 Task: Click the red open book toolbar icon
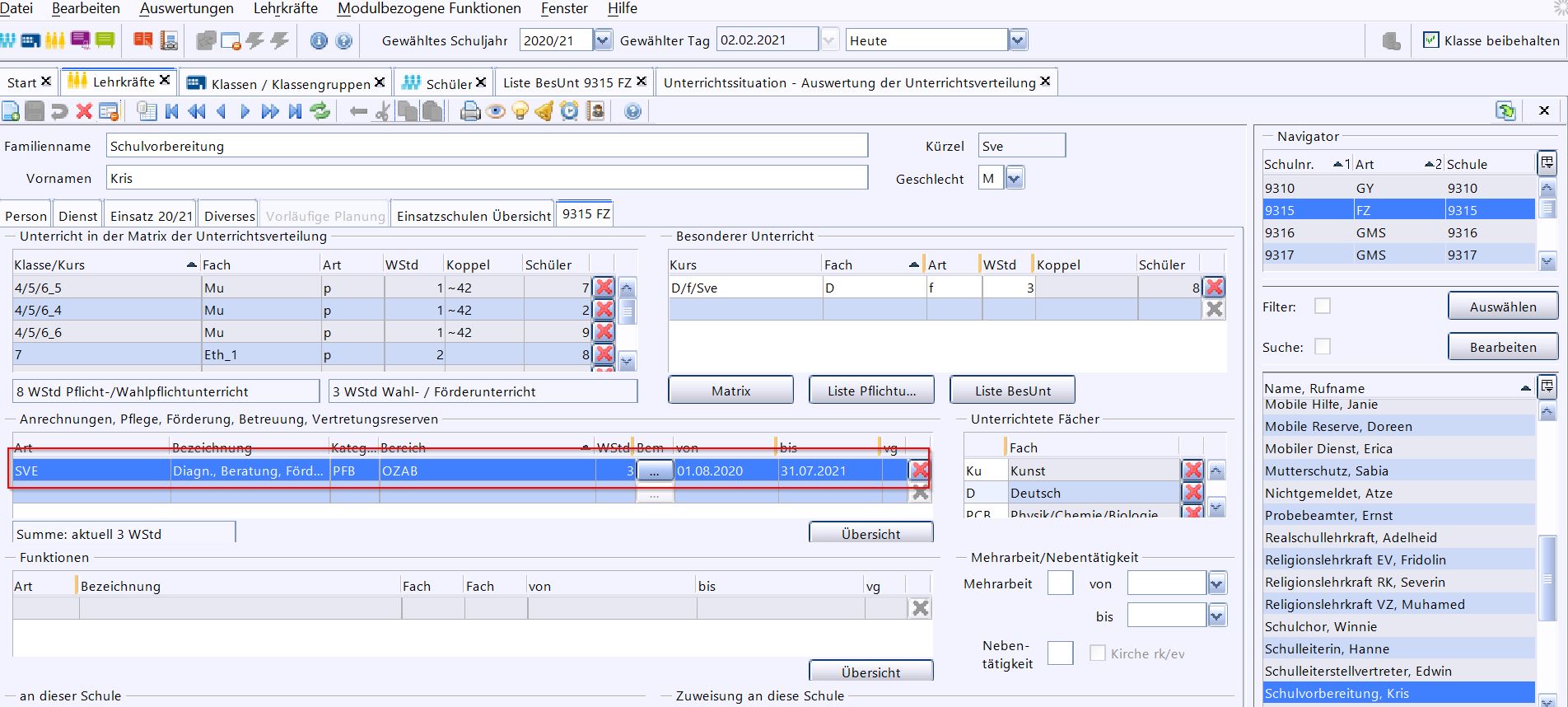tap(143, 40)
